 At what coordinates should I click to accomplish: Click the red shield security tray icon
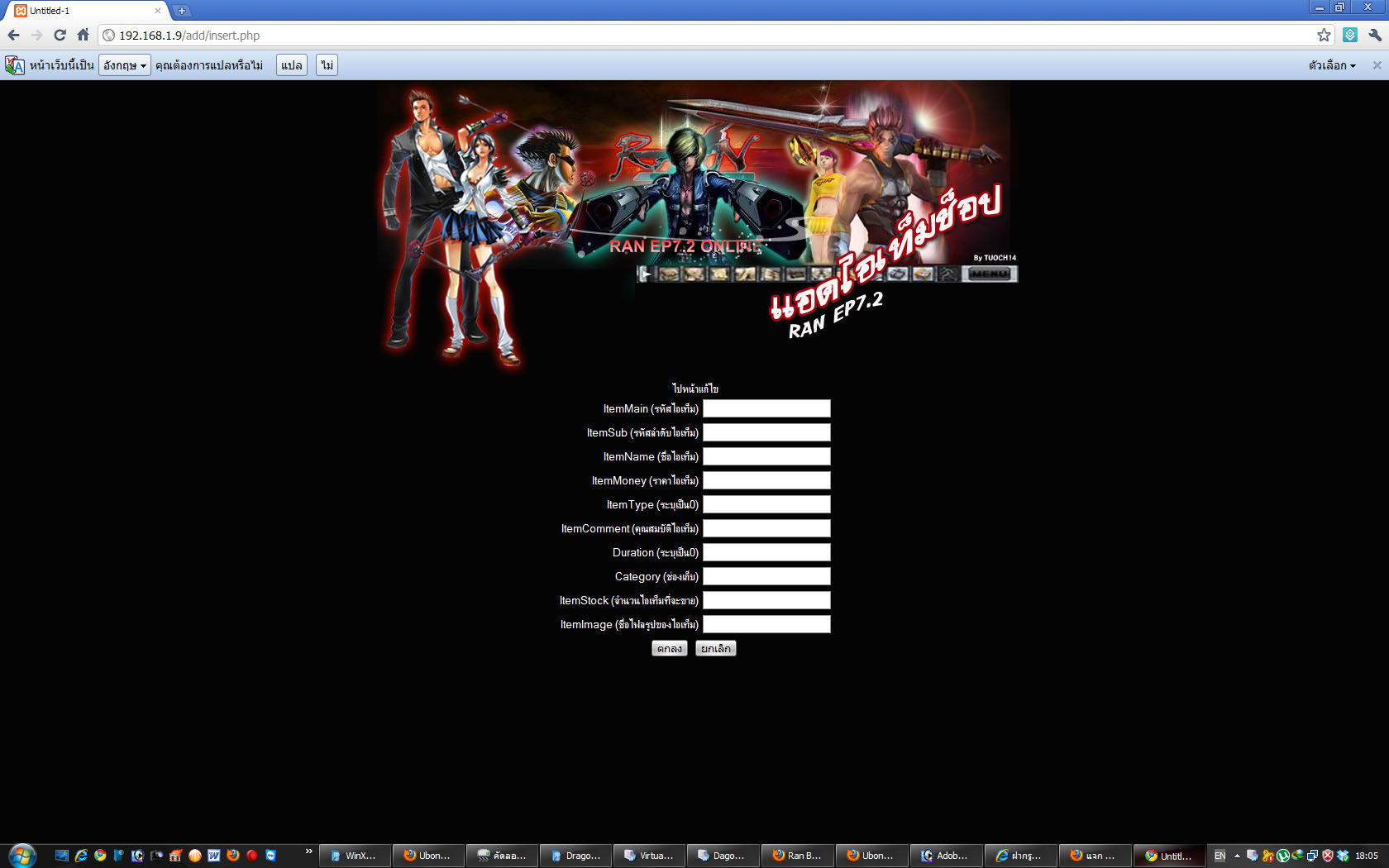point(1328,856)
